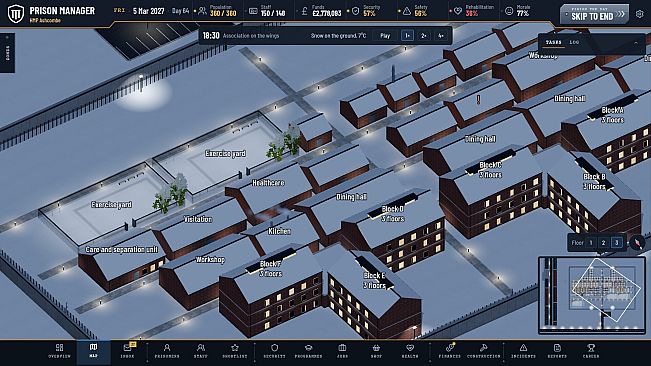Select Workshop label near Block F
This screenshot has height=366, width=651.
tap(210, 260)
